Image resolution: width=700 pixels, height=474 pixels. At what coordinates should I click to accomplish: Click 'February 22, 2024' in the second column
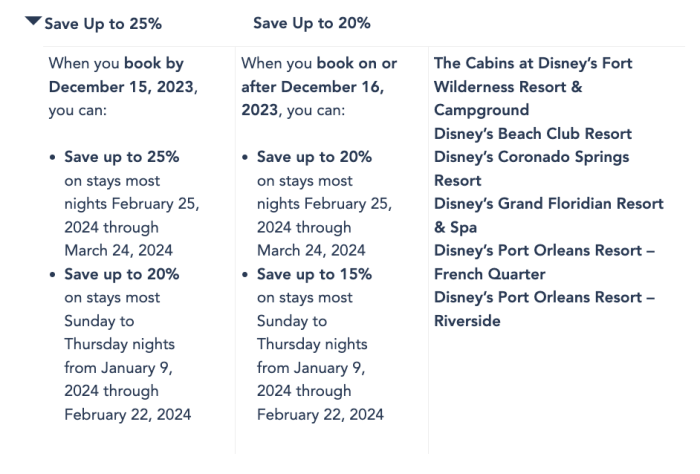320,415
